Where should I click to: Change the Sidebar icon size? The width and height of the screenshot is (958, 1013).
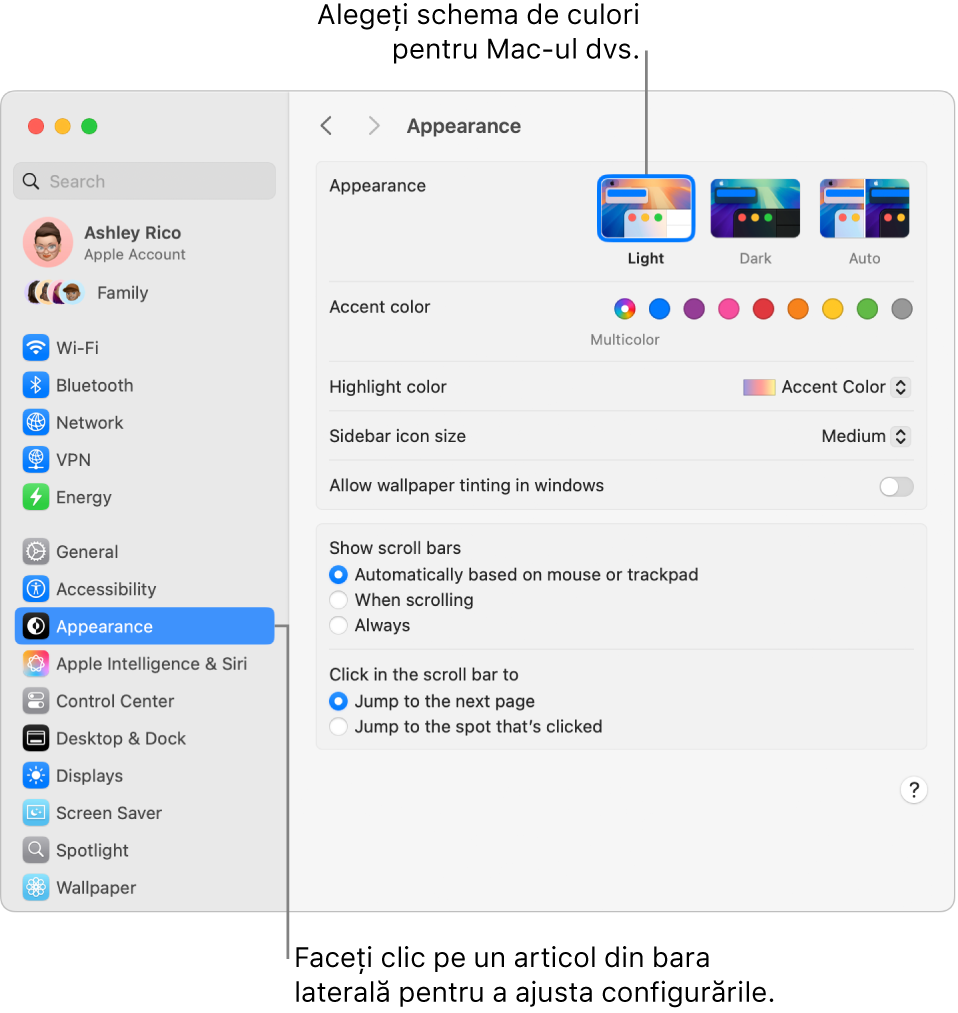pyautogui.click(x=864, y=436)
